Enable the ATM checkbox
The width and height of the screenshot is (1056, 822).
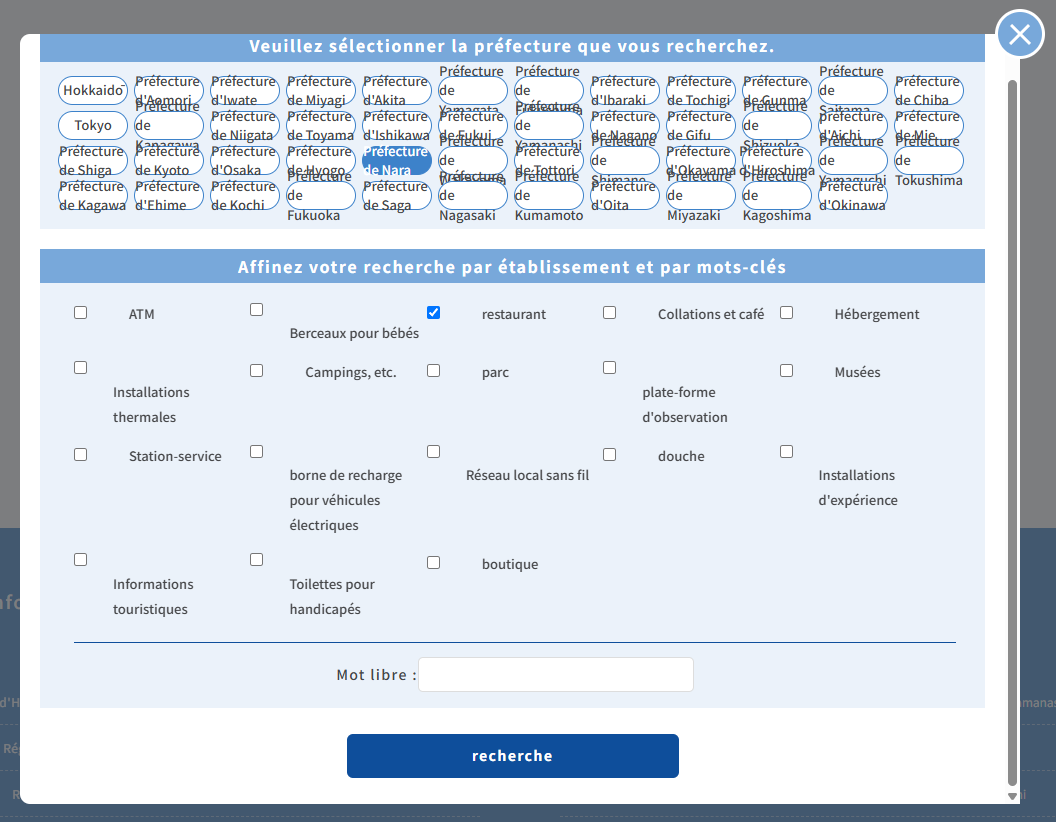[81, 313]
